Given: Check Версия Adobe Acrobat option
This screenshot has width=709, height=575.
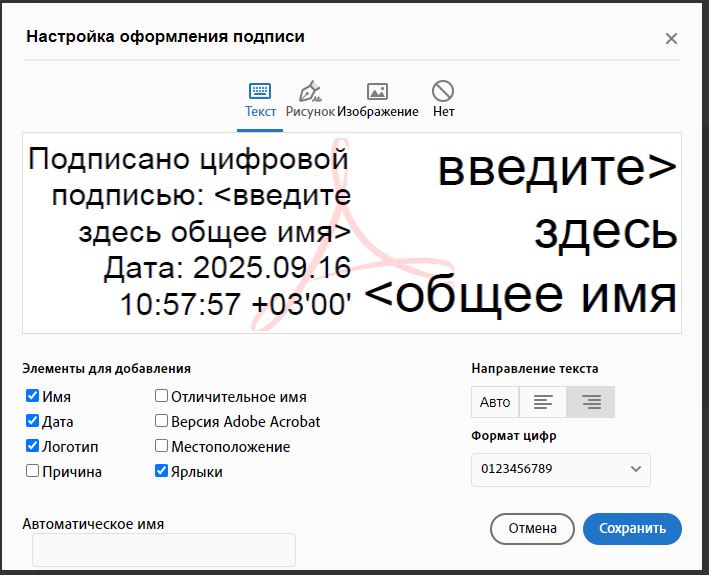Looking at the screenshot, I should point(161,421).
